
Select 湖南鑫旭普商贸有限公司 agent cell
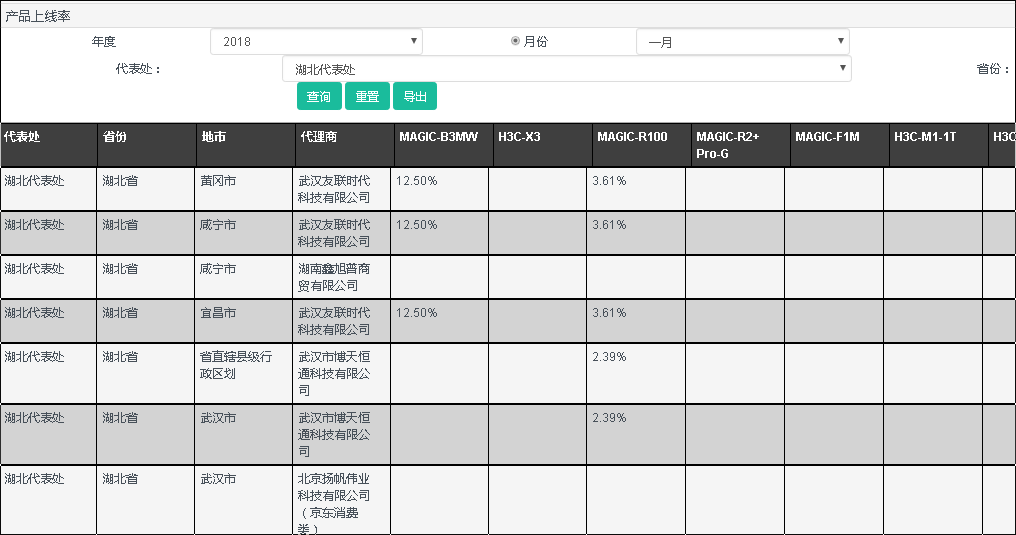tap(341, 277)
